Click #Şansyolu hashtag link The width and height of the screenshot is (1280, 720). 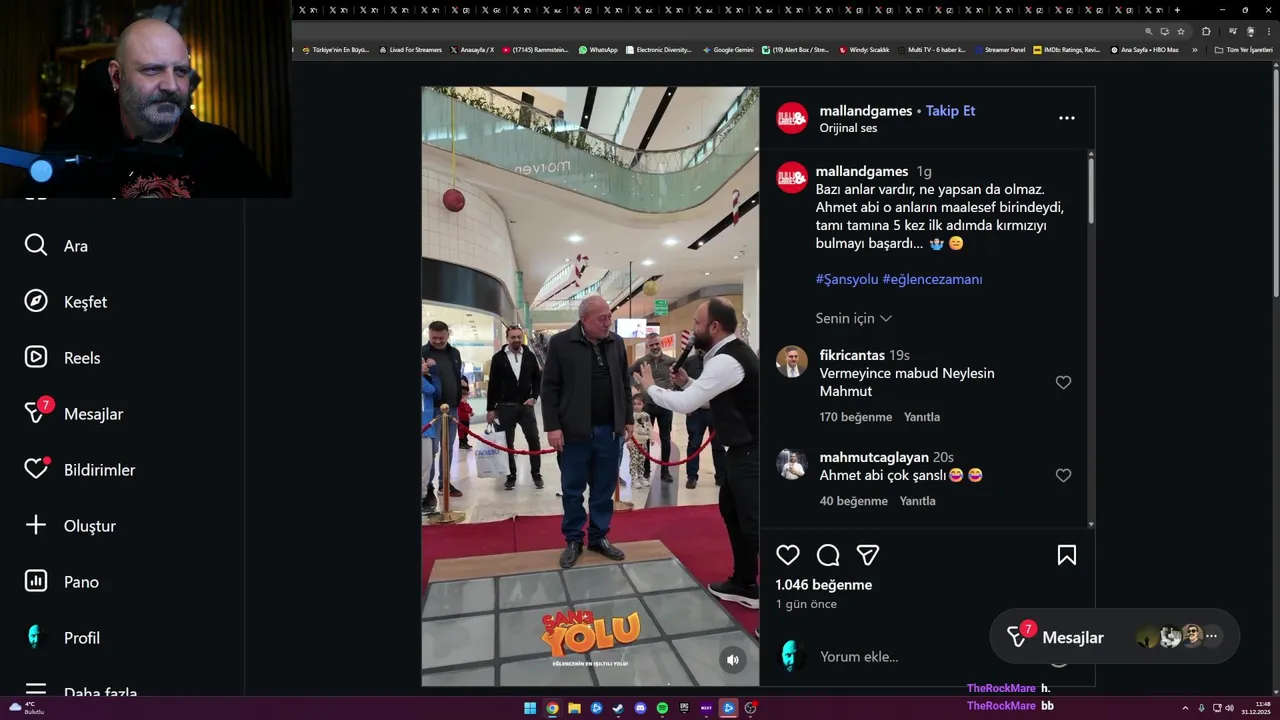tap(846, 279)
